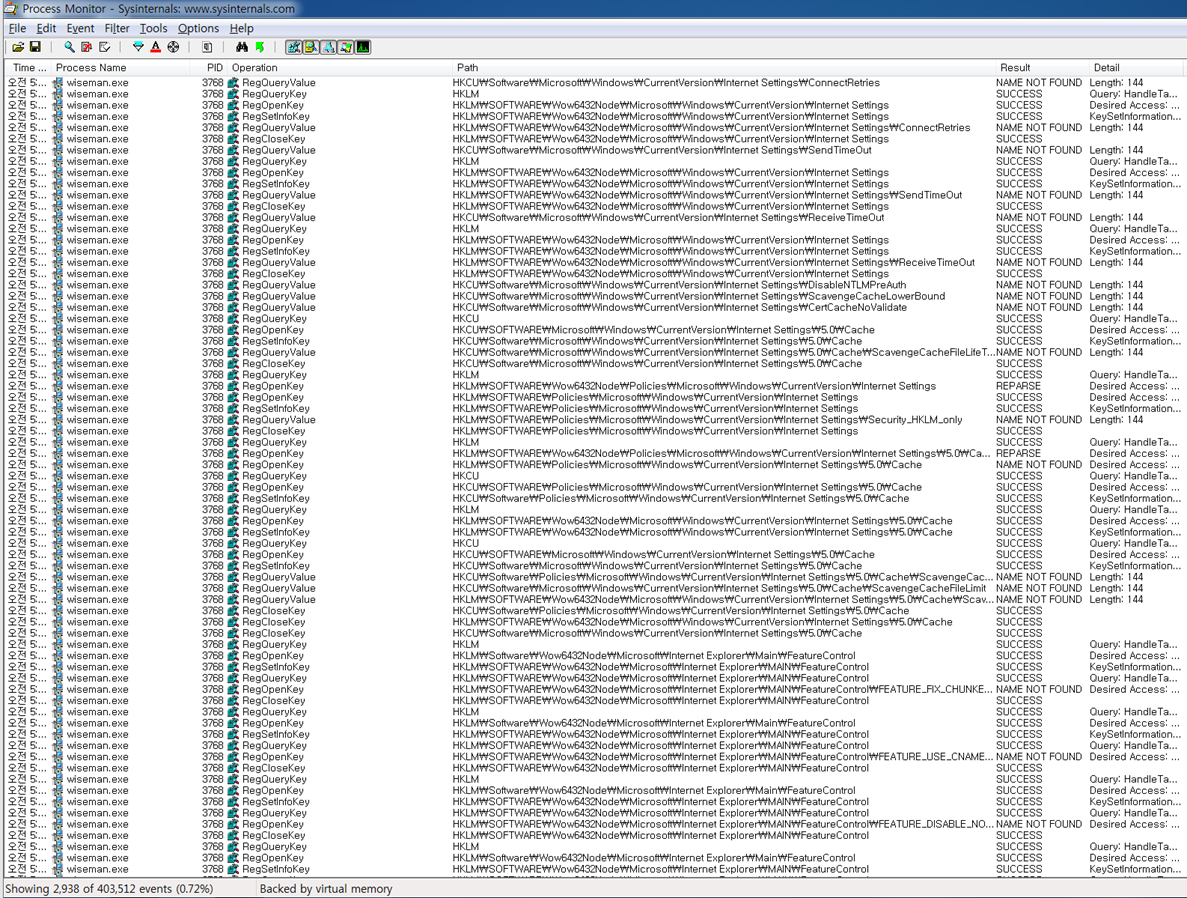Open the File menu
Screen dimensions: 1187x898
coord(17,28)
